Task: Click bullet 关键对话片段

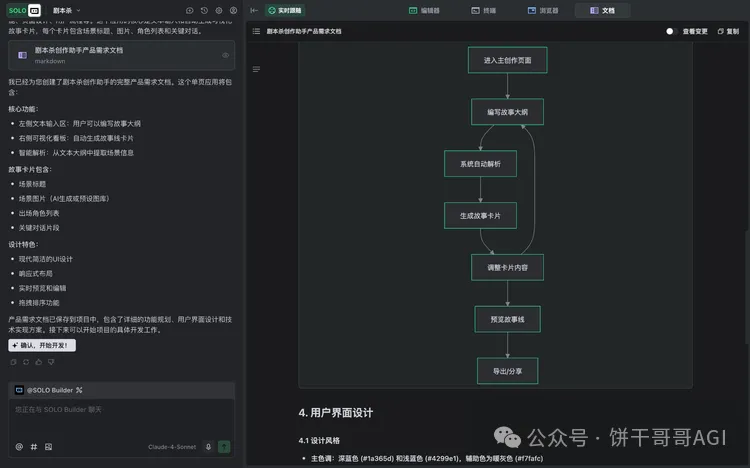Action: pos(39,228)
